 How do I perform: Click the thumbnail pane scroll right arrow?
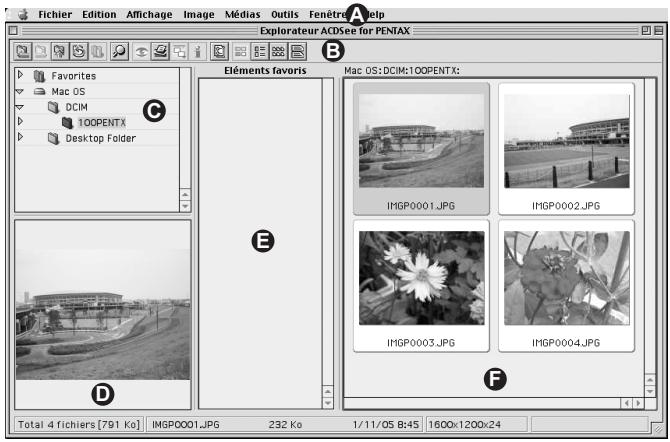[638, 403]
